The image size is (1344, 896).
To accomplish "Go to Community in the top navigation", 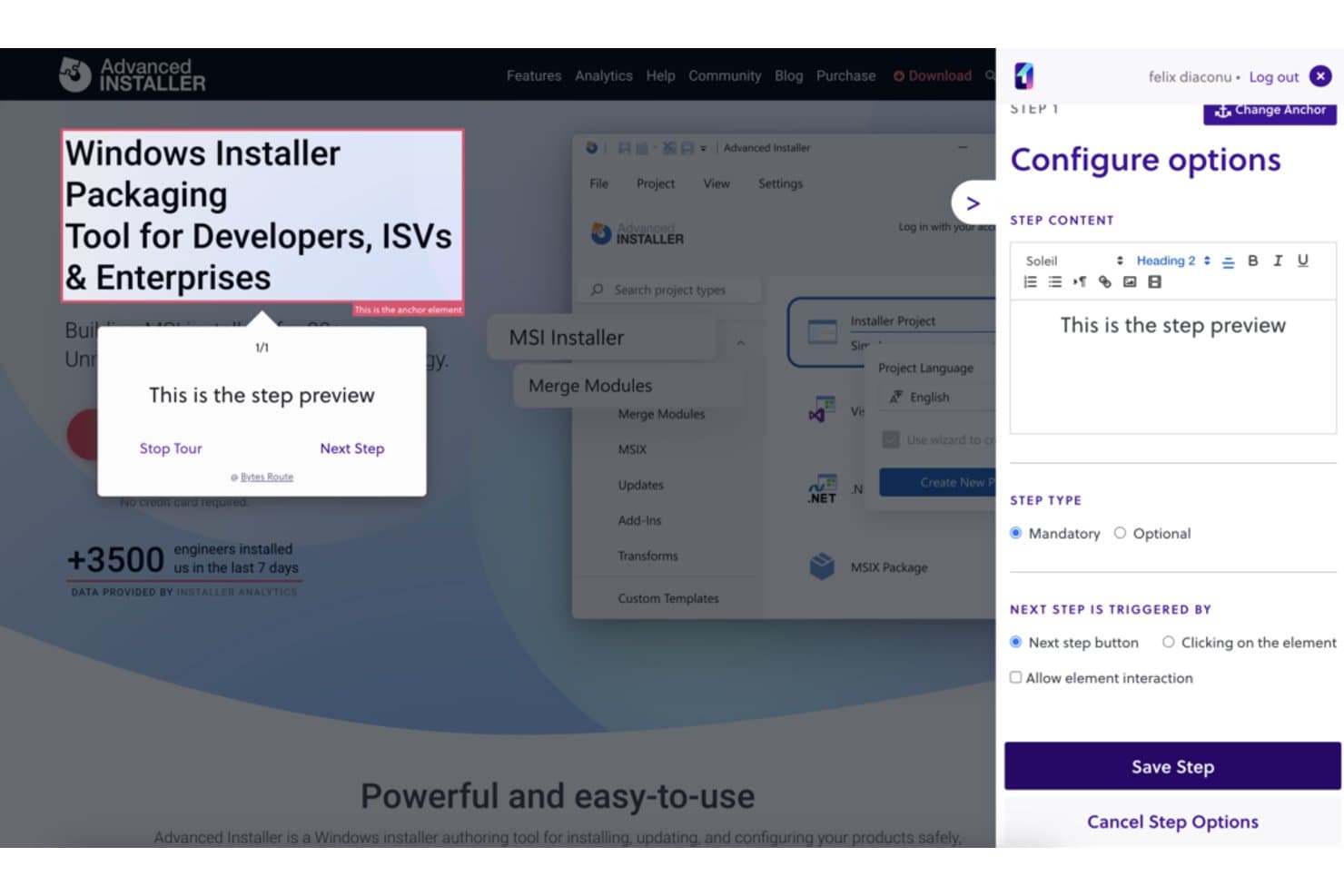I will [725, 75].
